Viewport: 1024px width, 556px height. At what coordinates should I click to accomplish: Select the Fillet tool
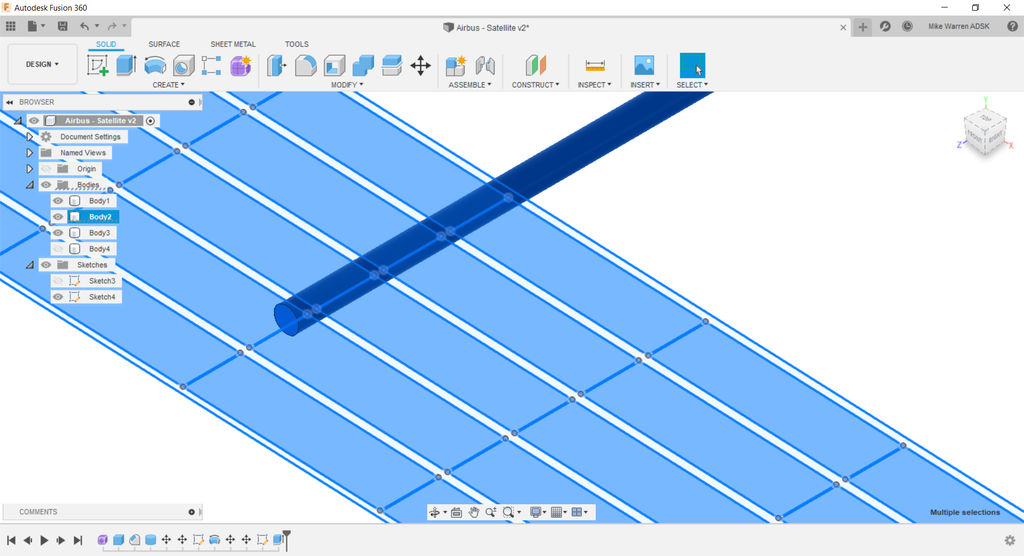[x=306, y=65]
